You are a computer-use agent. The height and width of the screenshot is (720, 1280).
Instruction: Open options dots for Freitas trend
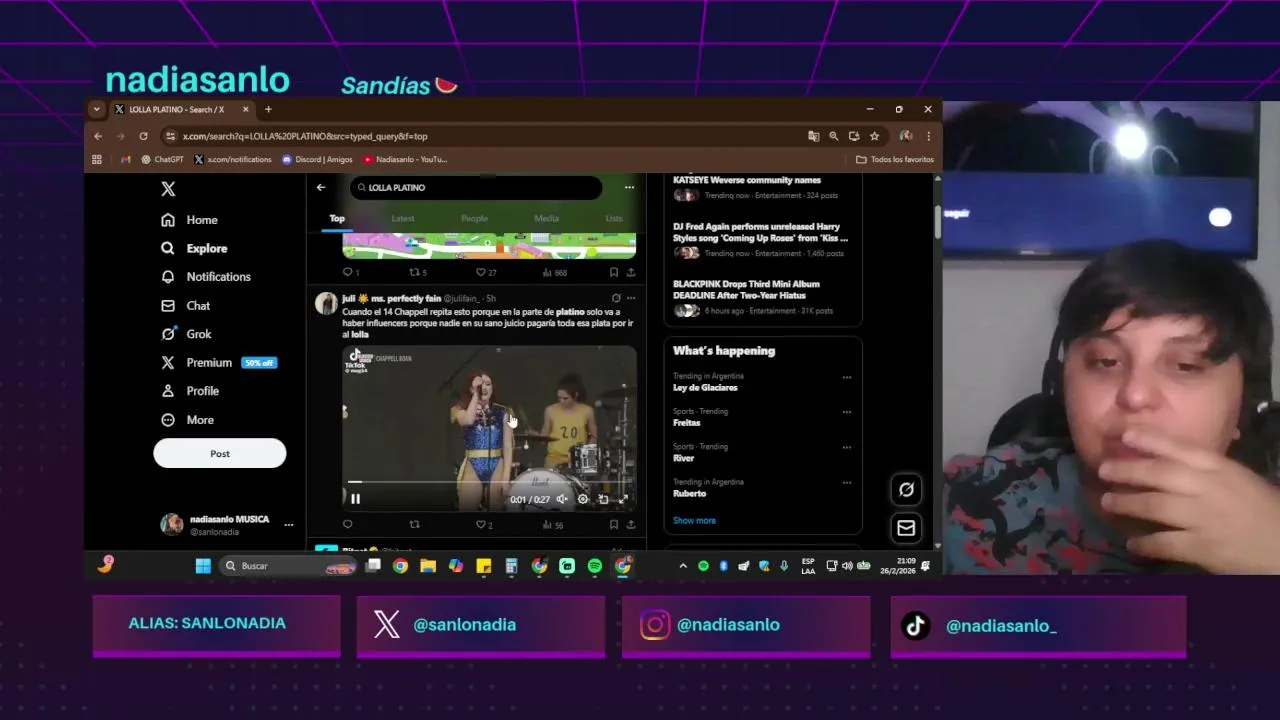[x=846, y=412]
